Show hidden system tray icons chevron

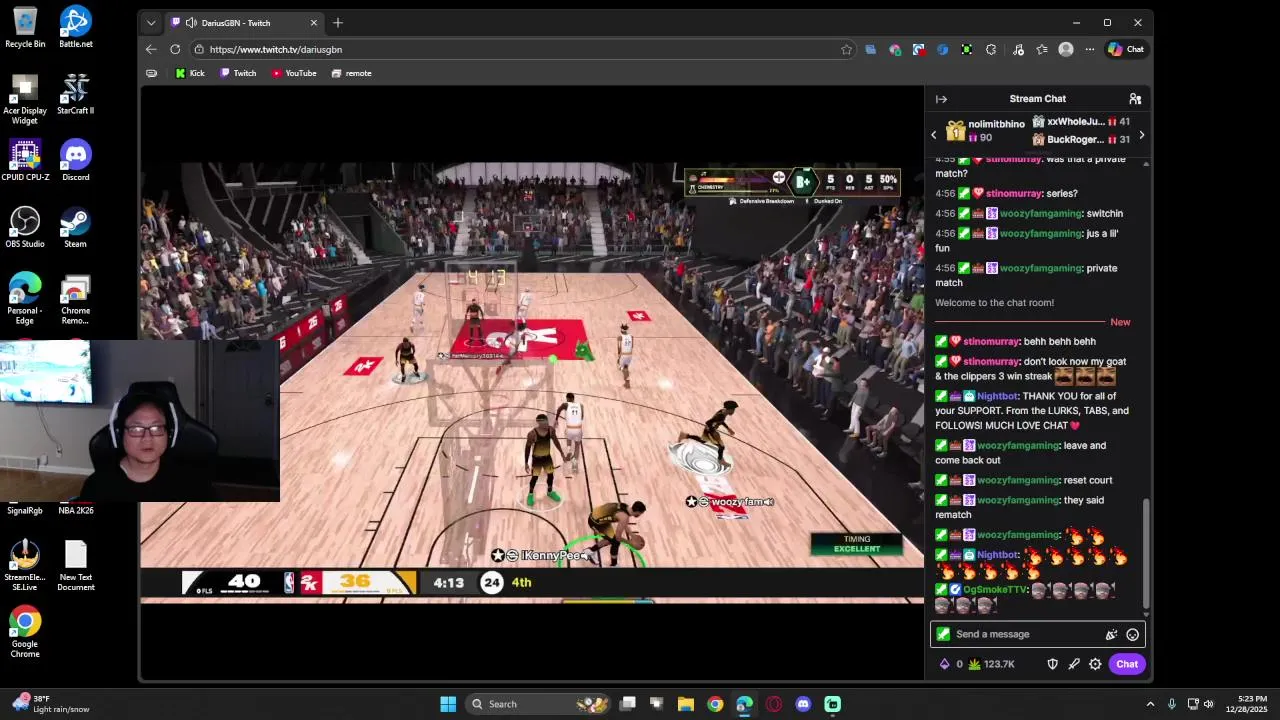[x=1150, y=704]
